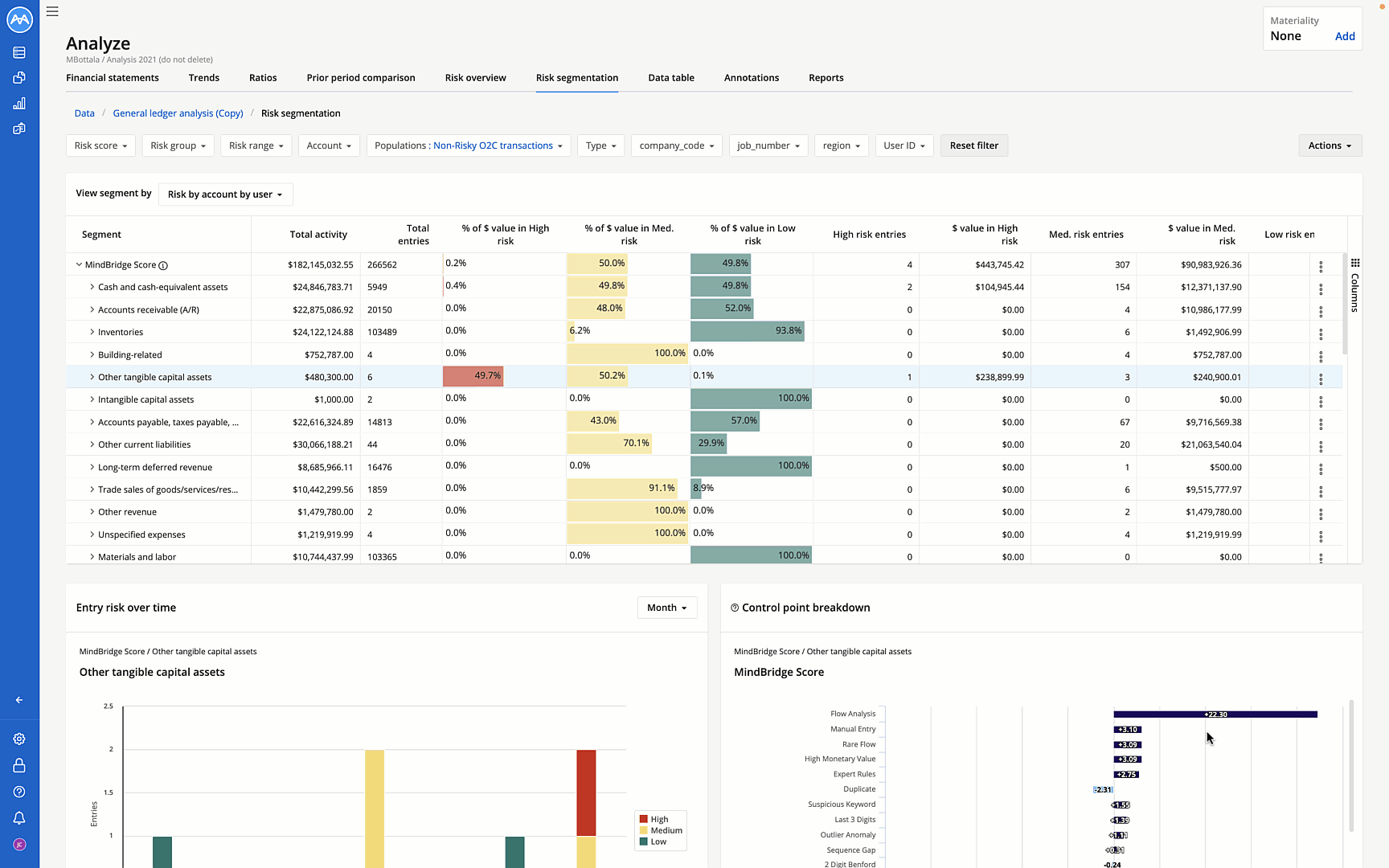Switch to Reports tab
Viewport: 1389px width, 868px height.
pos(826,78)
